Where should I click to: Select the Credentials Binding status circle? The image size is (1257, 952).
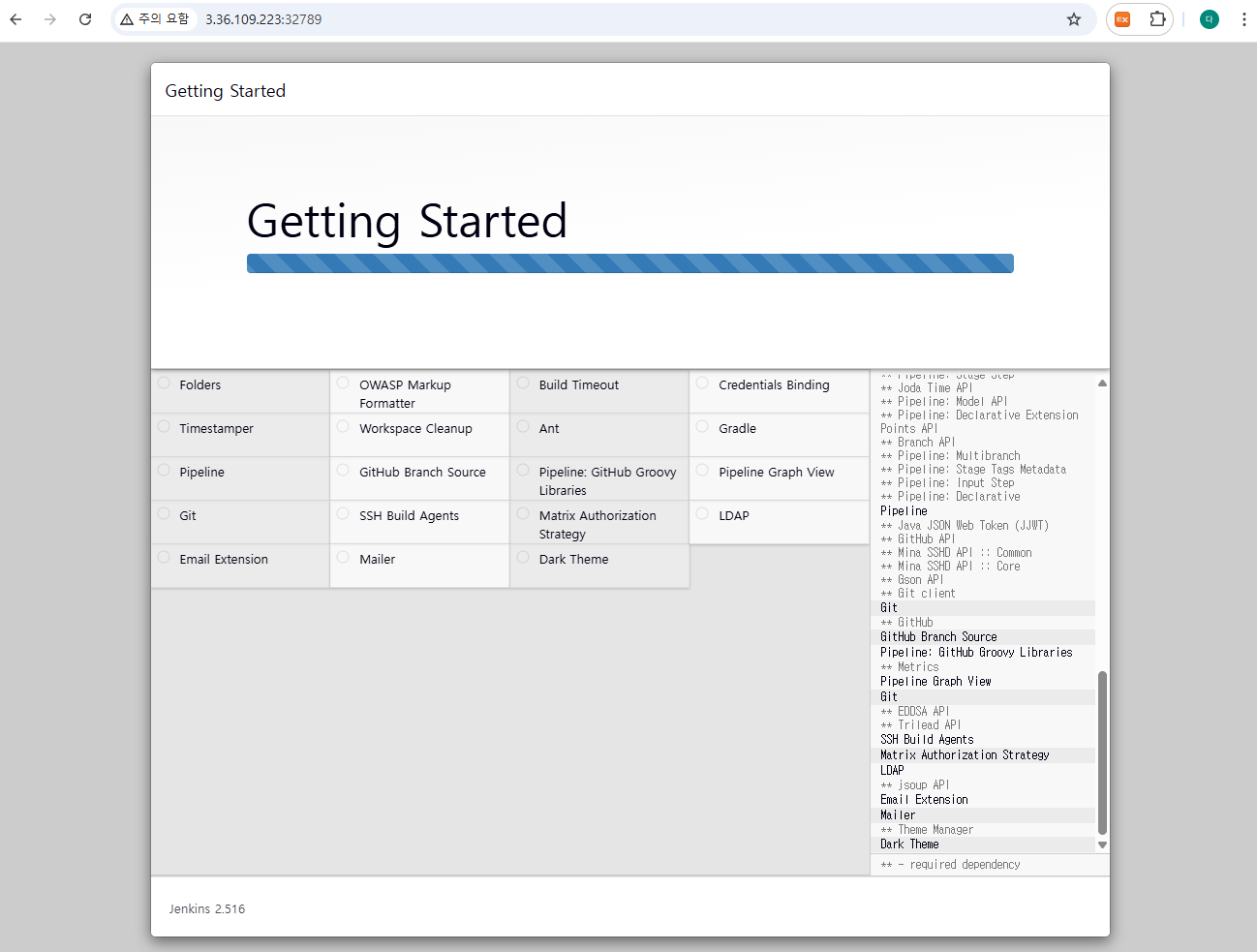pos(702,383)
